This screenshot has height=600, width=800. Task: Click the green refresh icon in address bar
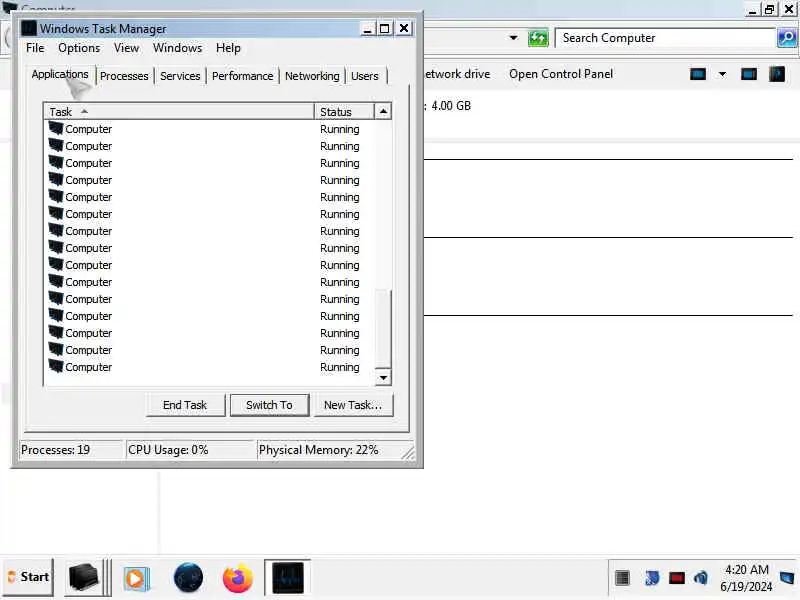click(x=538, y=38)
